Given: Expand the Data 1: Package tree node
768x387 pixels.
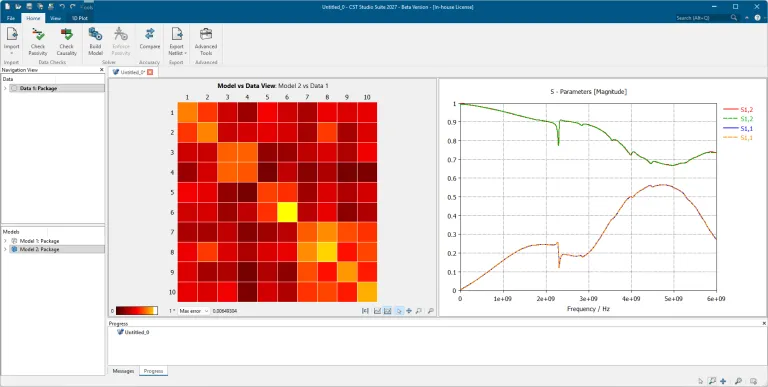Looking at the screenshot, I should pos(5,89).
